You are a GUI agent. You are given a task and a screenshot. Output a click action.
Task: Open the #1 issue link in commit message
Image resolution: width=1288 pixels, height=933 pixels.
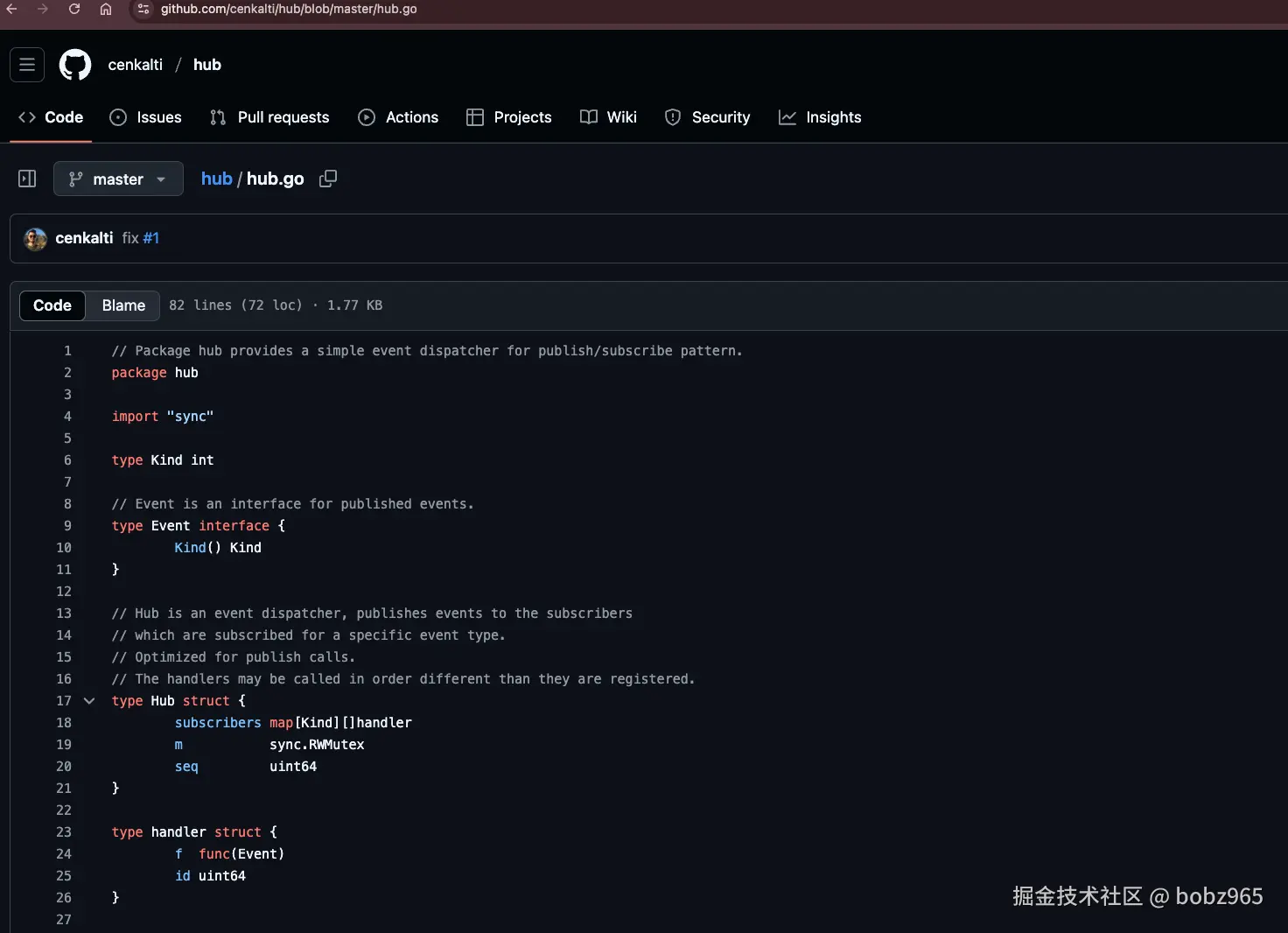coord(151,238)
